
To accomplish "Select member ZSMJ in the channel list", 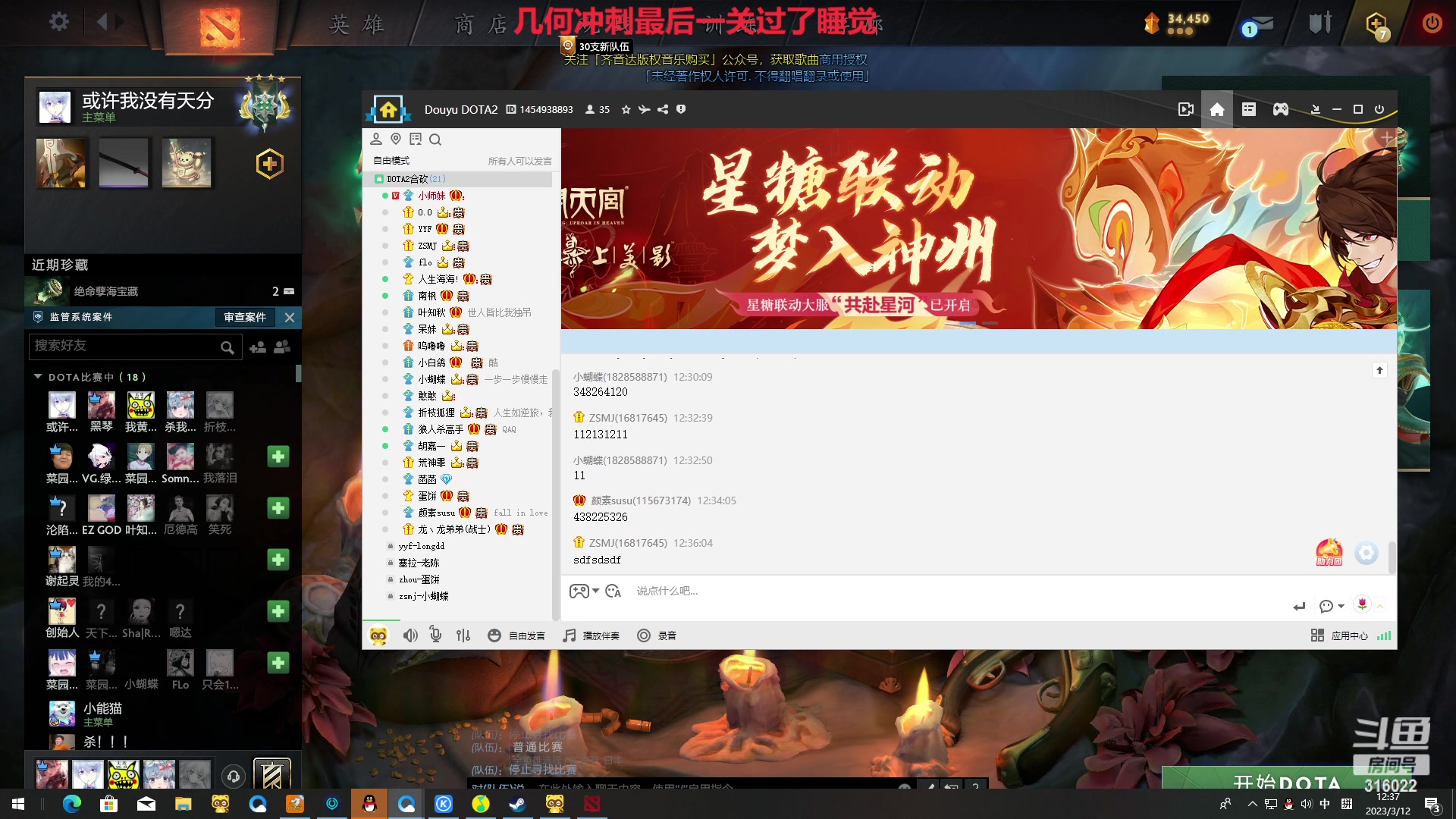I will tap(428, 246).
